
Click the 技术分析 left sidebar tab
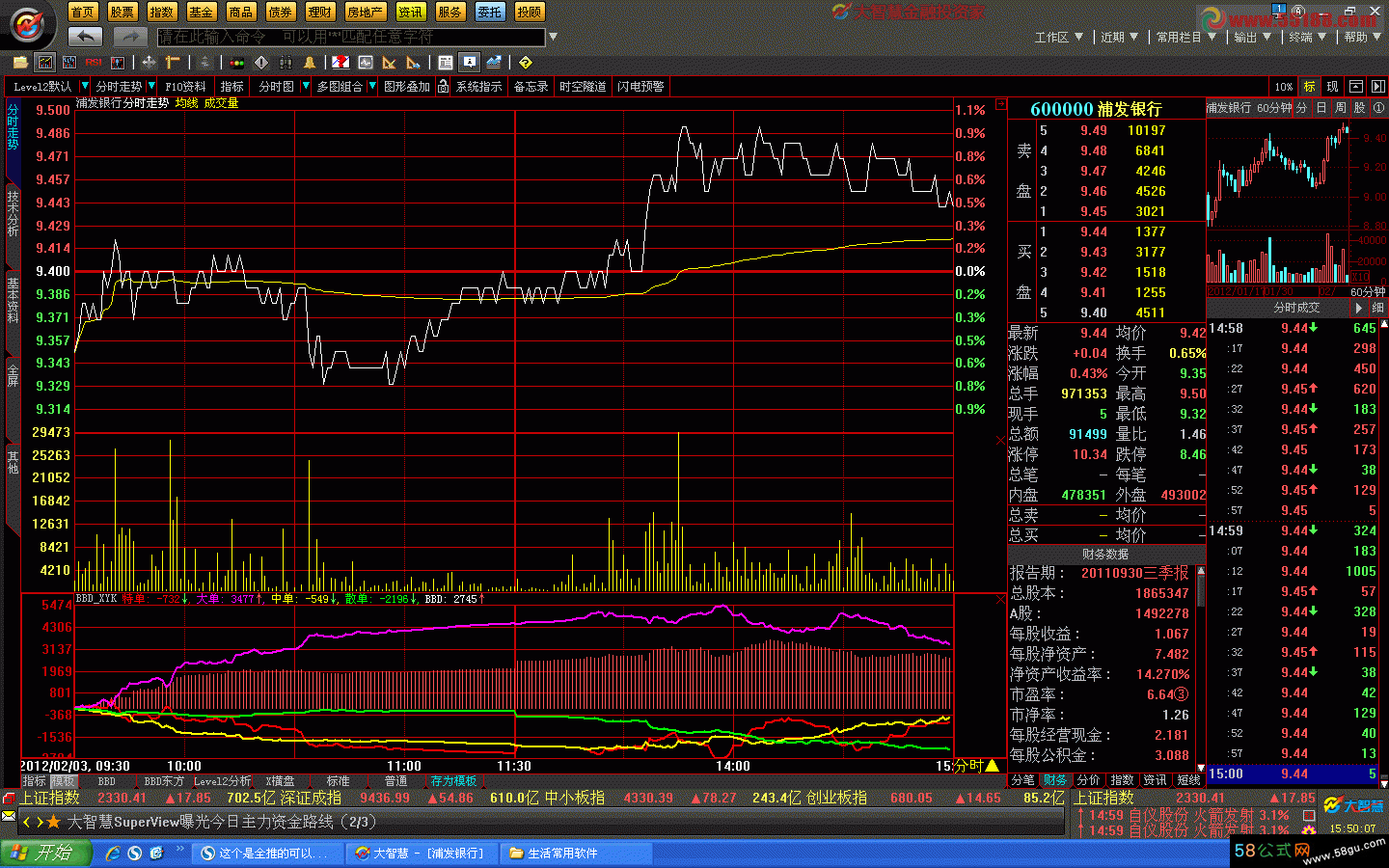coord(13,212)
